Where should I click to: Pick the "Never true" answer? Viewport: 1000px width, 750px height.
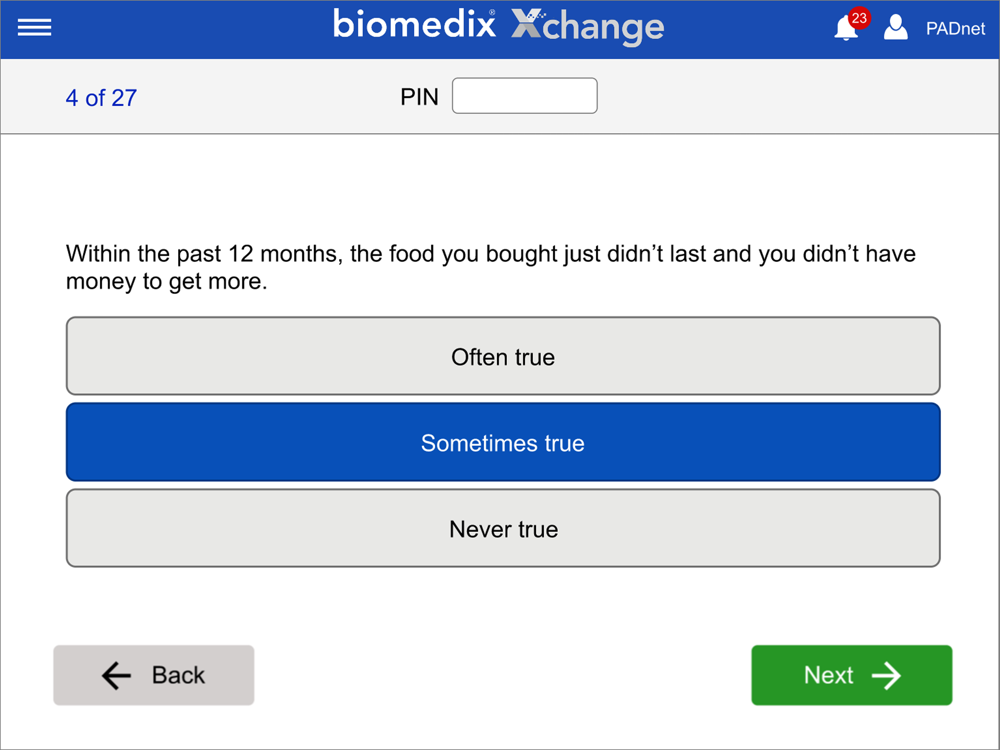point(503,529)
